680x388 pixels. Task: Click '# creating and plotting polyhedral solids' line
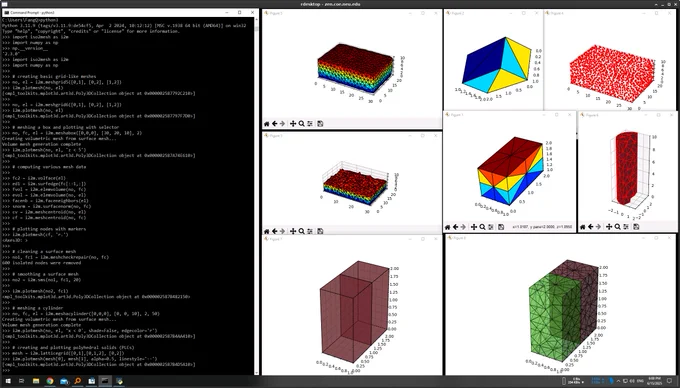click(x=73, y=347)
